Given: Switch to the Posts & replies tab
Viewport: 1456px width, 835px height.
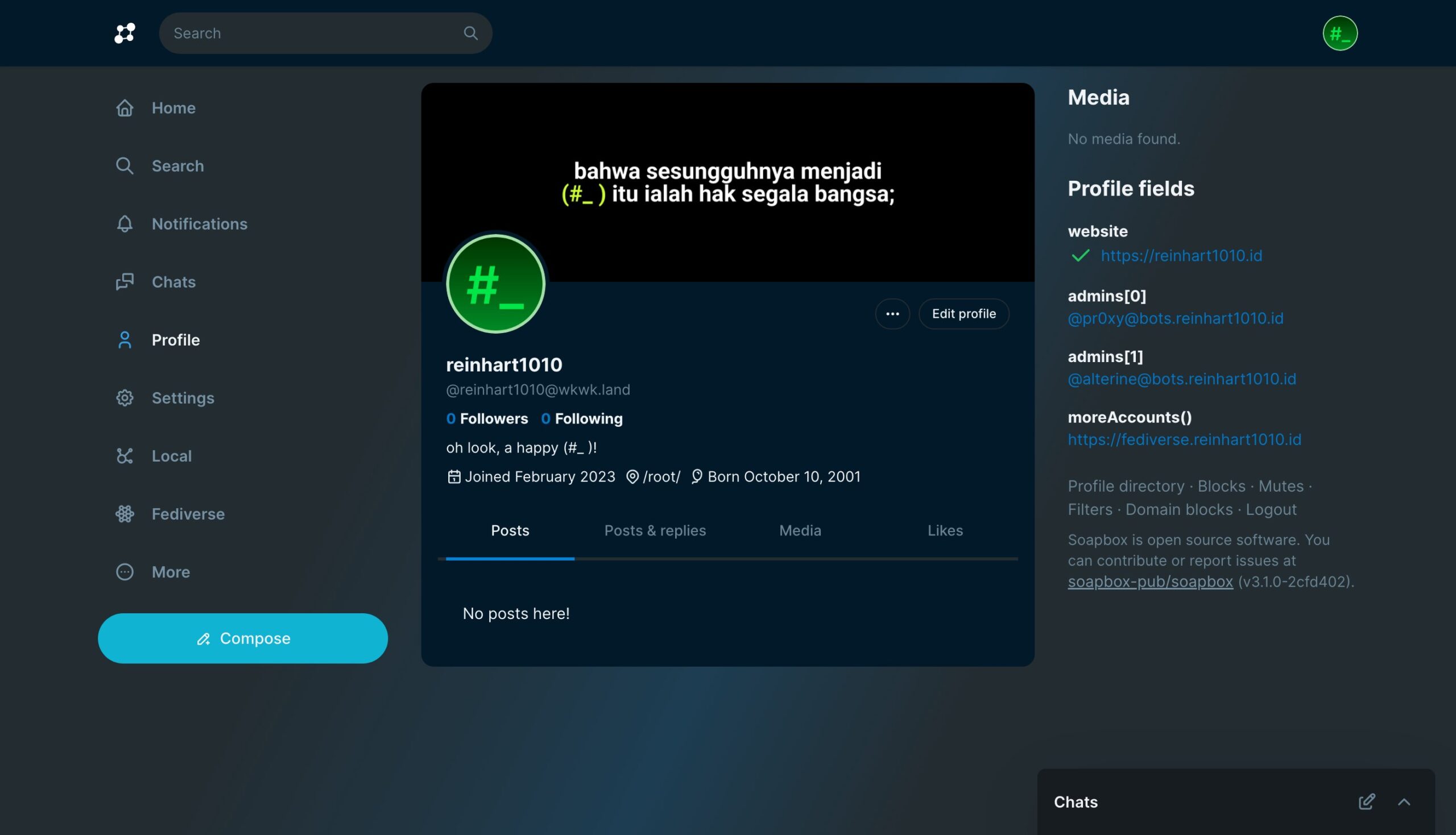Looking at the screenshot, I should point(655,530).
